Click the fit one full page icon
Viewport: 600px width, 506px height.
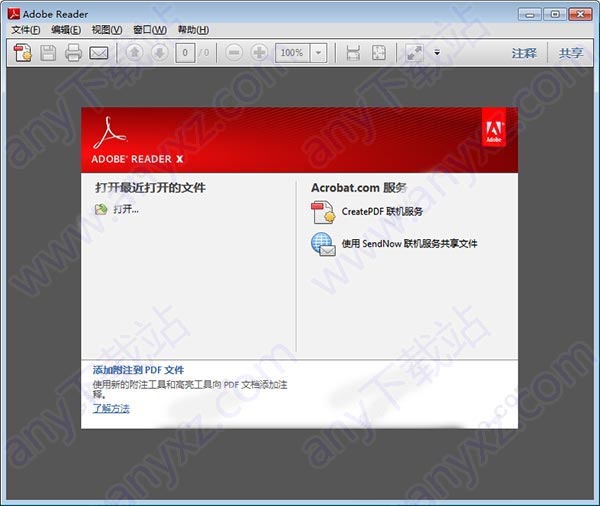(378, 52)
